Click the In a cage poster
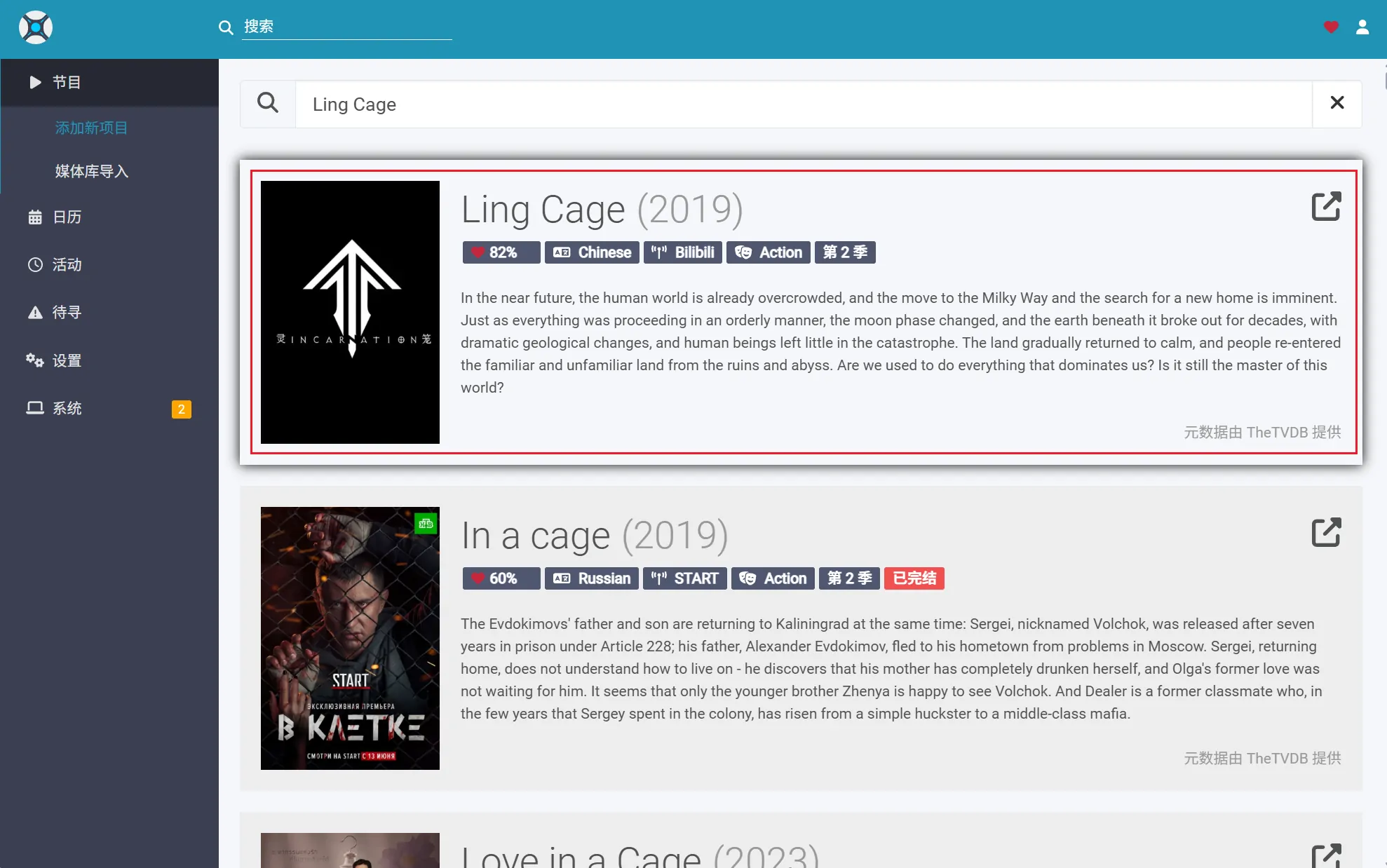1387x868 pixels. point(350,638)
